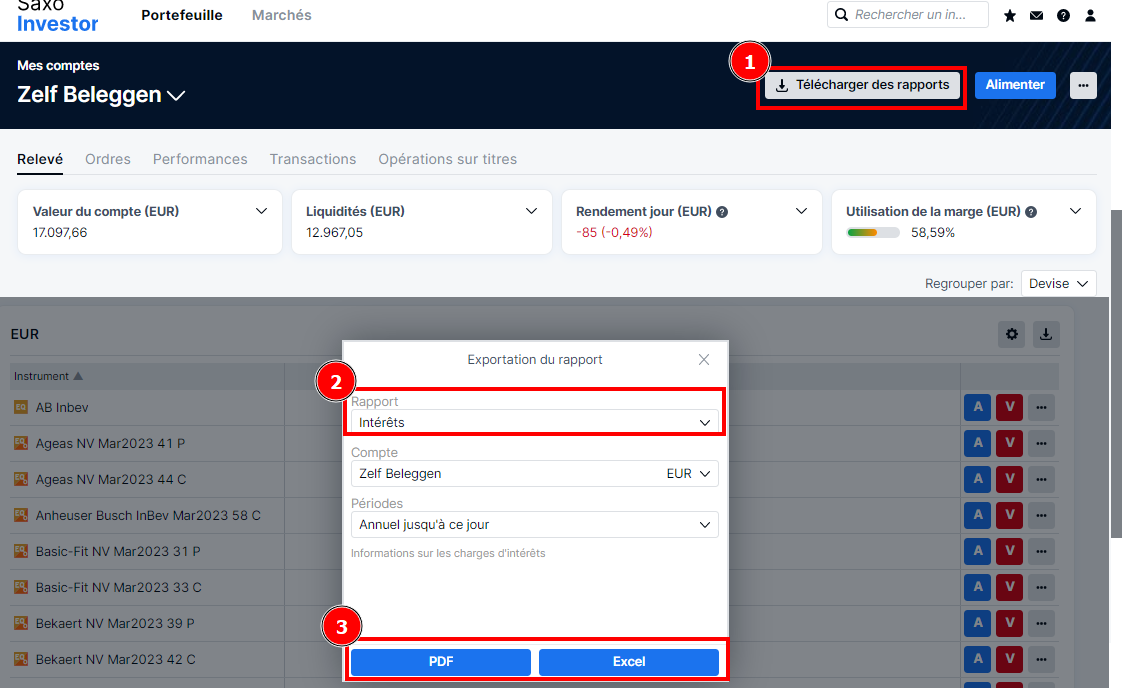Click the Saxo Investor logo
This screenshot has width=1122, height=691.
click(x=57, y=16)
